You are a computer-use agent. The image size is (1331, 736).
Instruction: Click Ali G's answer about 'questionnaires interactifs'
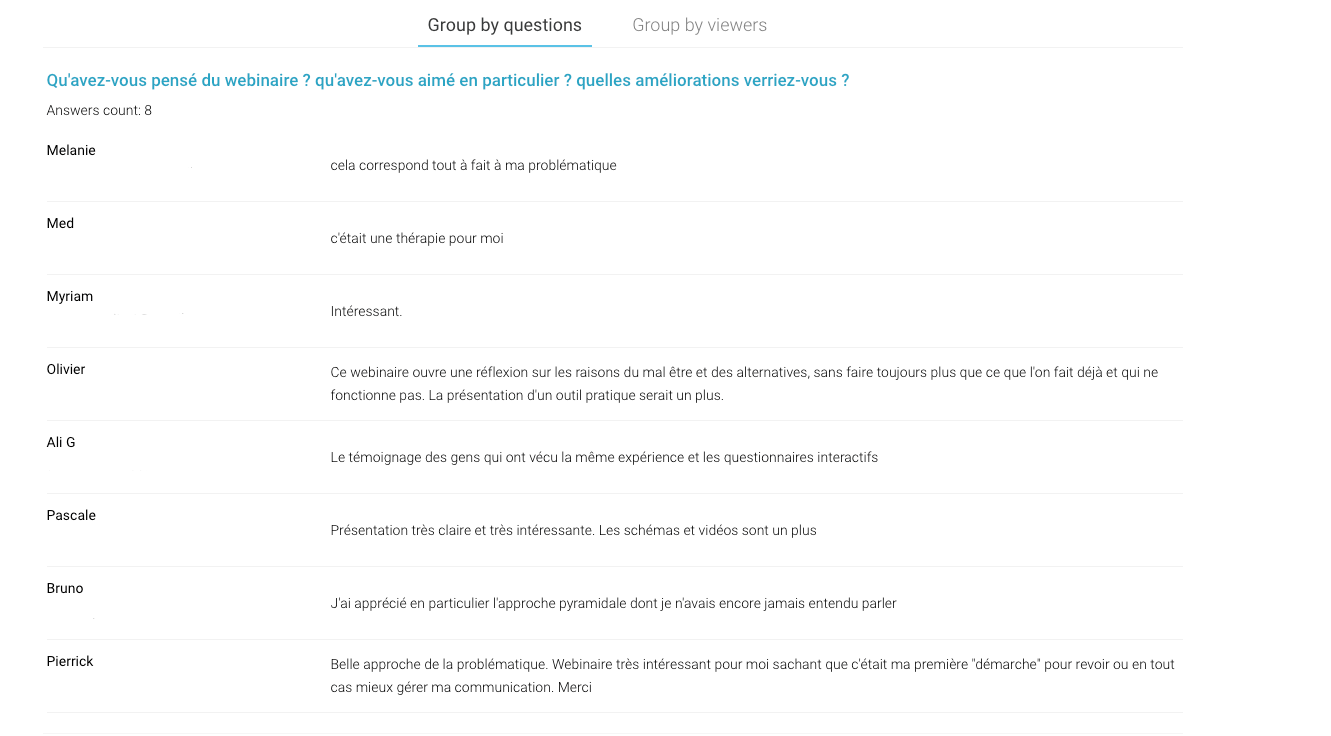(x=604, y=457)
